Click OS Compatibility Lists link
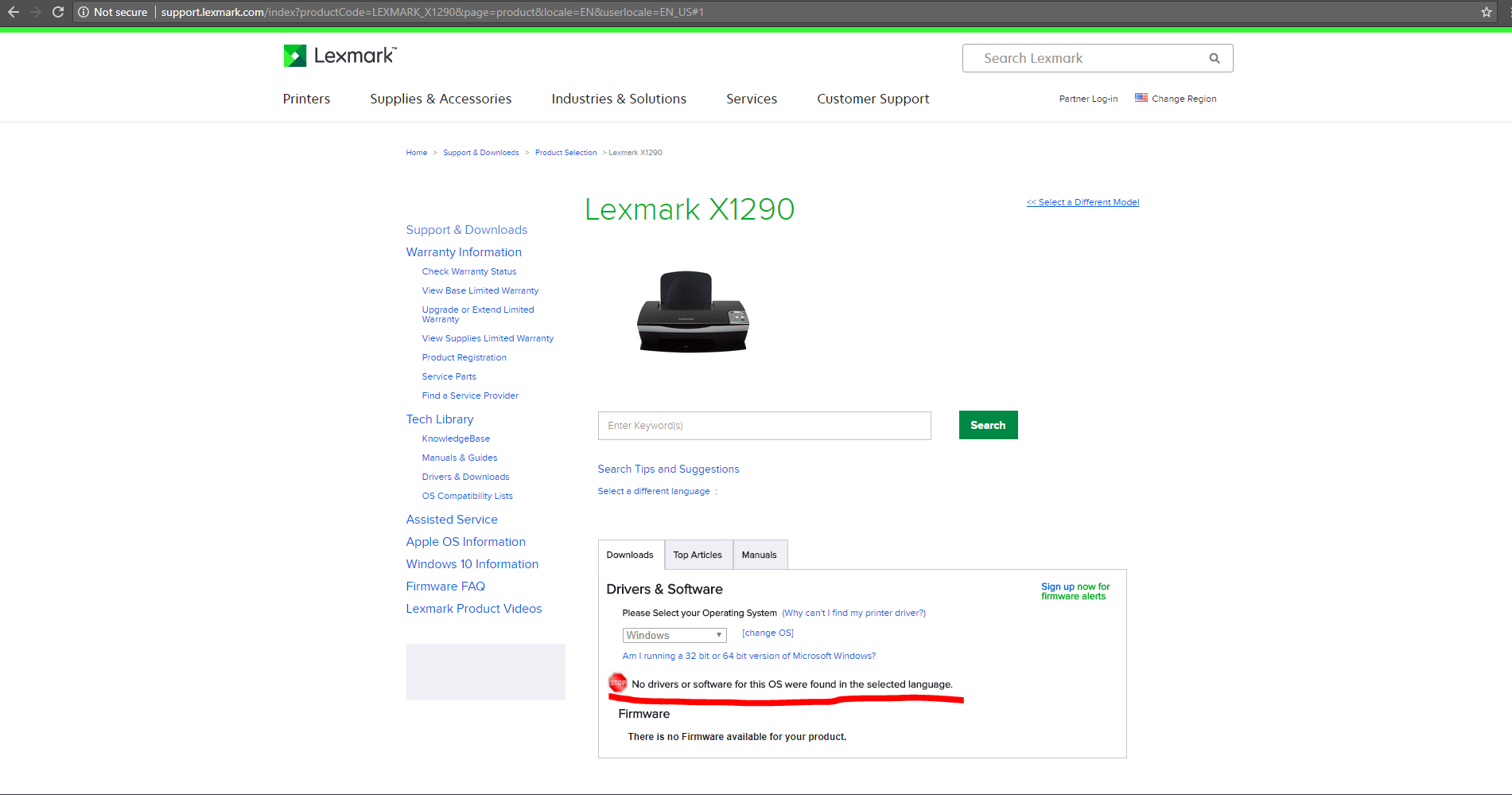Viewport: 1512px width, 795px height. [467, 496]
